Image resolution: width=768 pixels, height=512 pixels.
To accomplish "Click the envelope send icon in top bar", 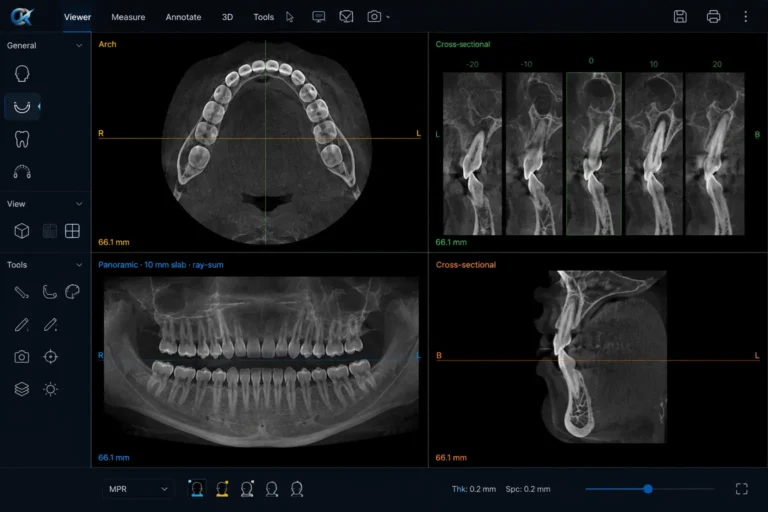I will pos(346,17).
